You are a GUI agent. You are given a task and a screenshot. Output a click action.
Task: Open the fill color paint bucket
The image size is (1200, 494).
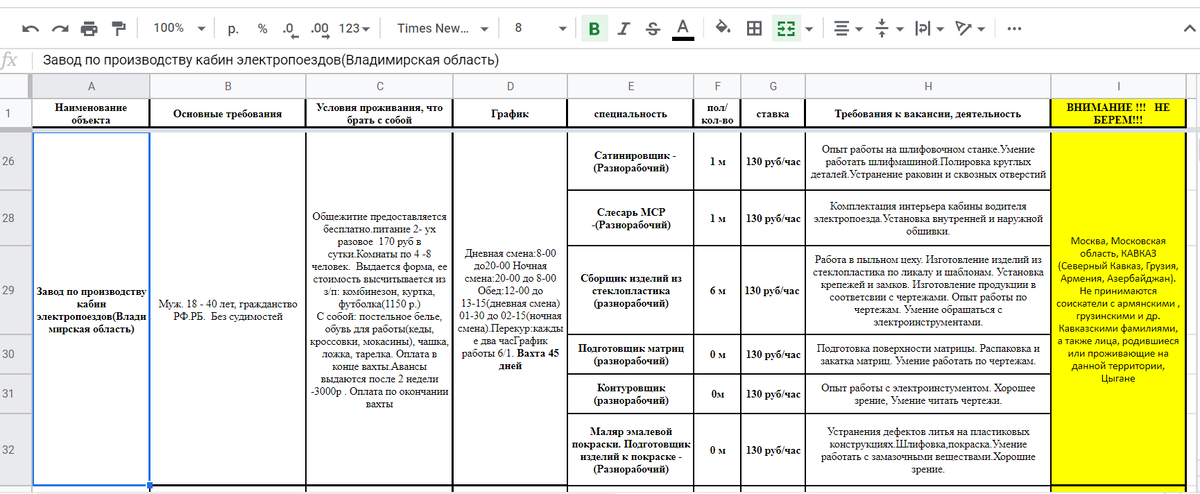(x=724, y=28)
